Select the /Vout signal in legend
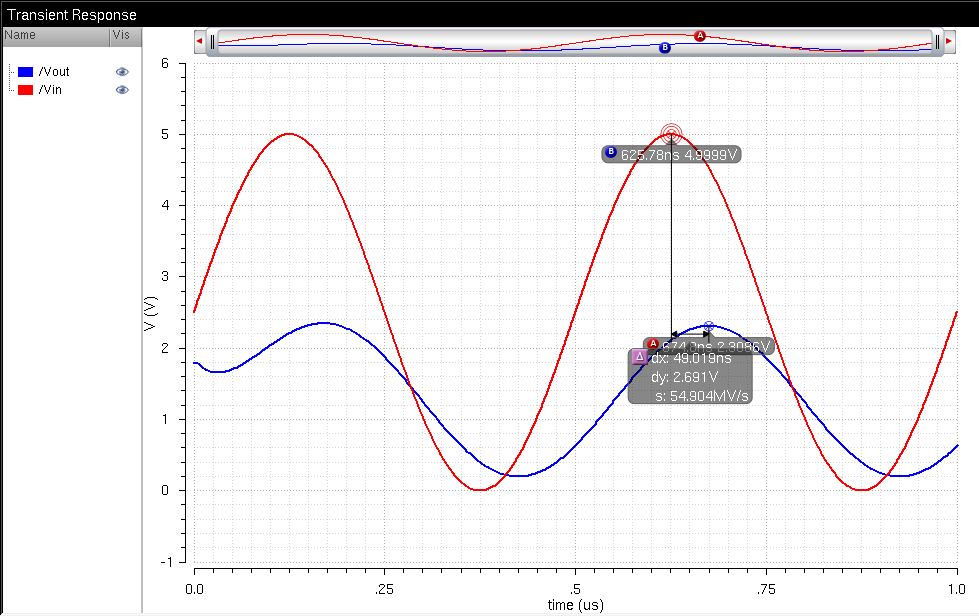The width and height of the screenshot is (979, 616). pos(54,72)
